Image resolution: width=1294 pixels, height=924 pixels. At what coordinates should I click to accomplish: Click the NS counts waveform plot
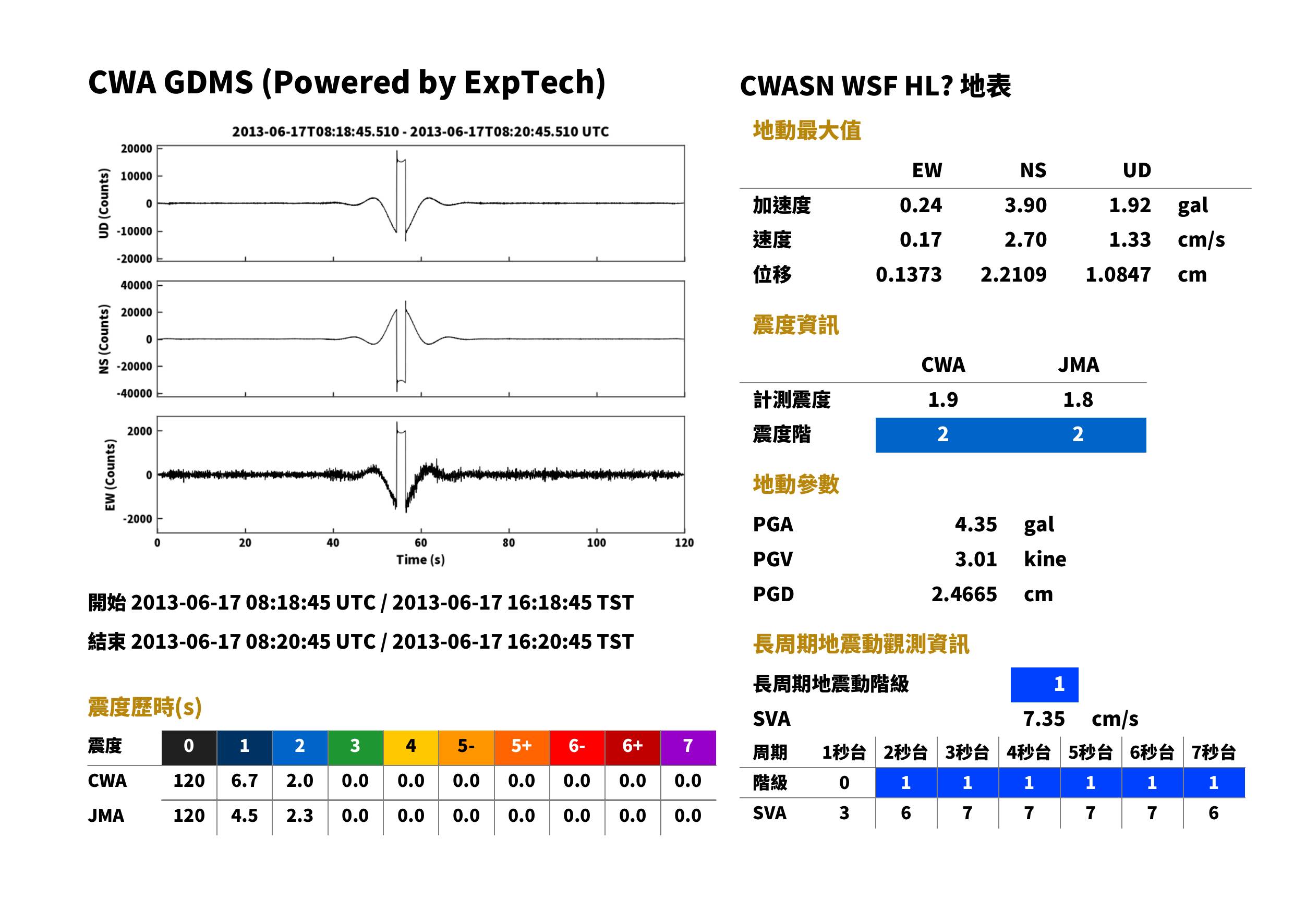click(420, 338)
